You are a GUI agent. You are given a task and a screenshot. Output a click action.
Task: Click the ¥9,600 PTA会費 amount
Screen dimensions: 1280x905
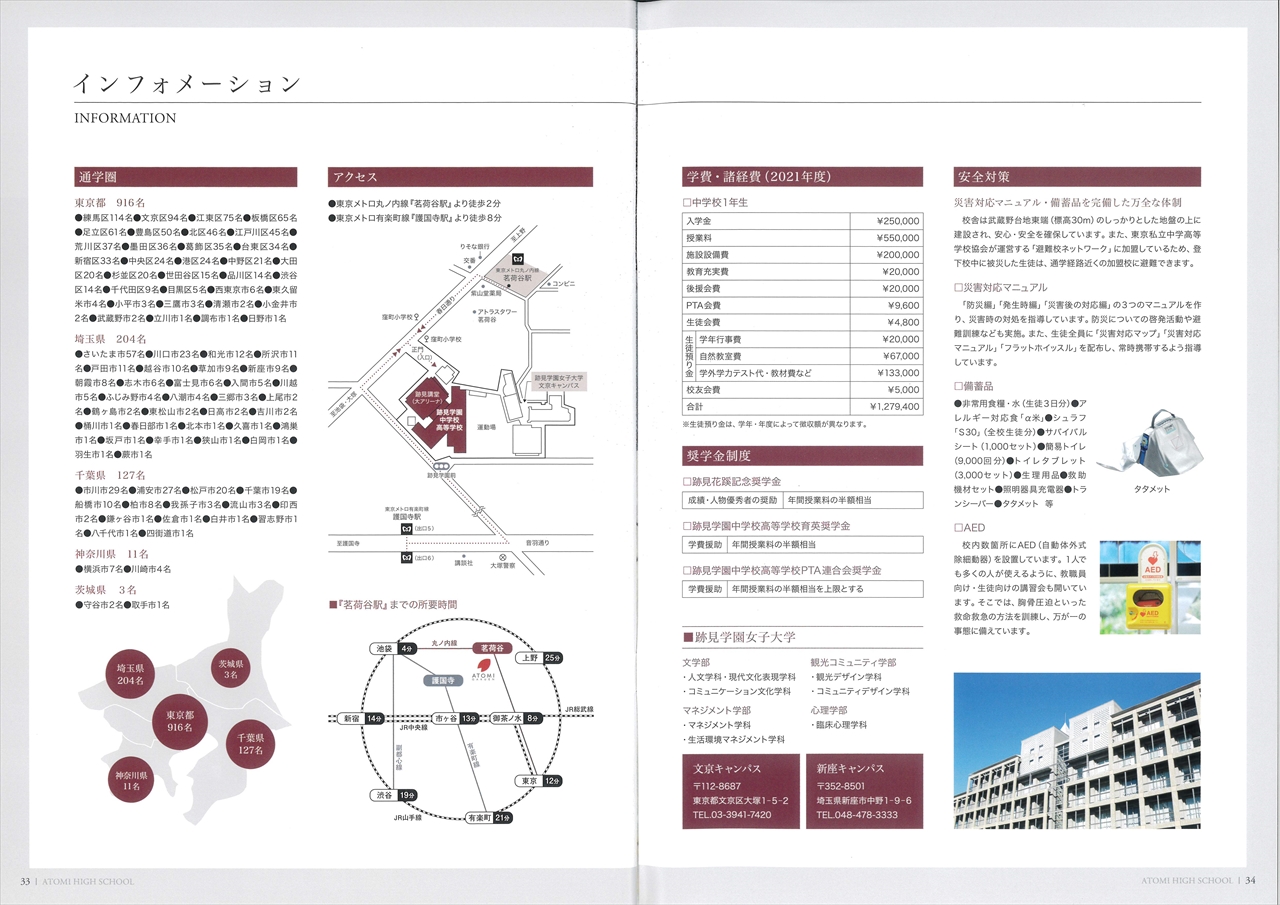pos(903,306)
